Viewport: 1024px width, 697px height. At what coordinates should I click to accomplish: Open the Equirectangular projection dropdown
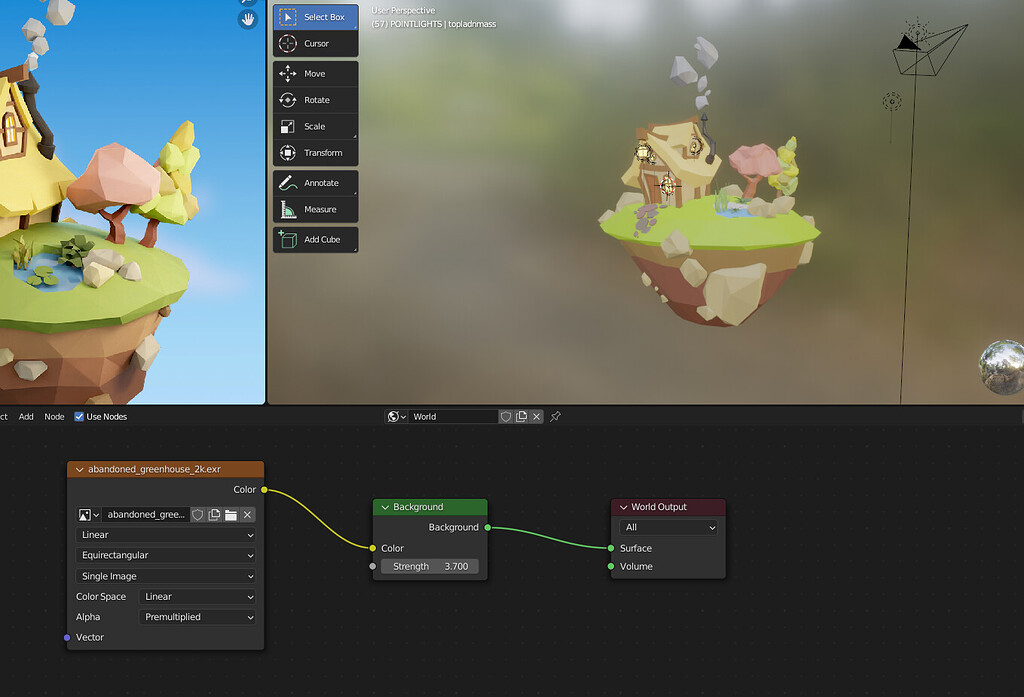point(165,555)
